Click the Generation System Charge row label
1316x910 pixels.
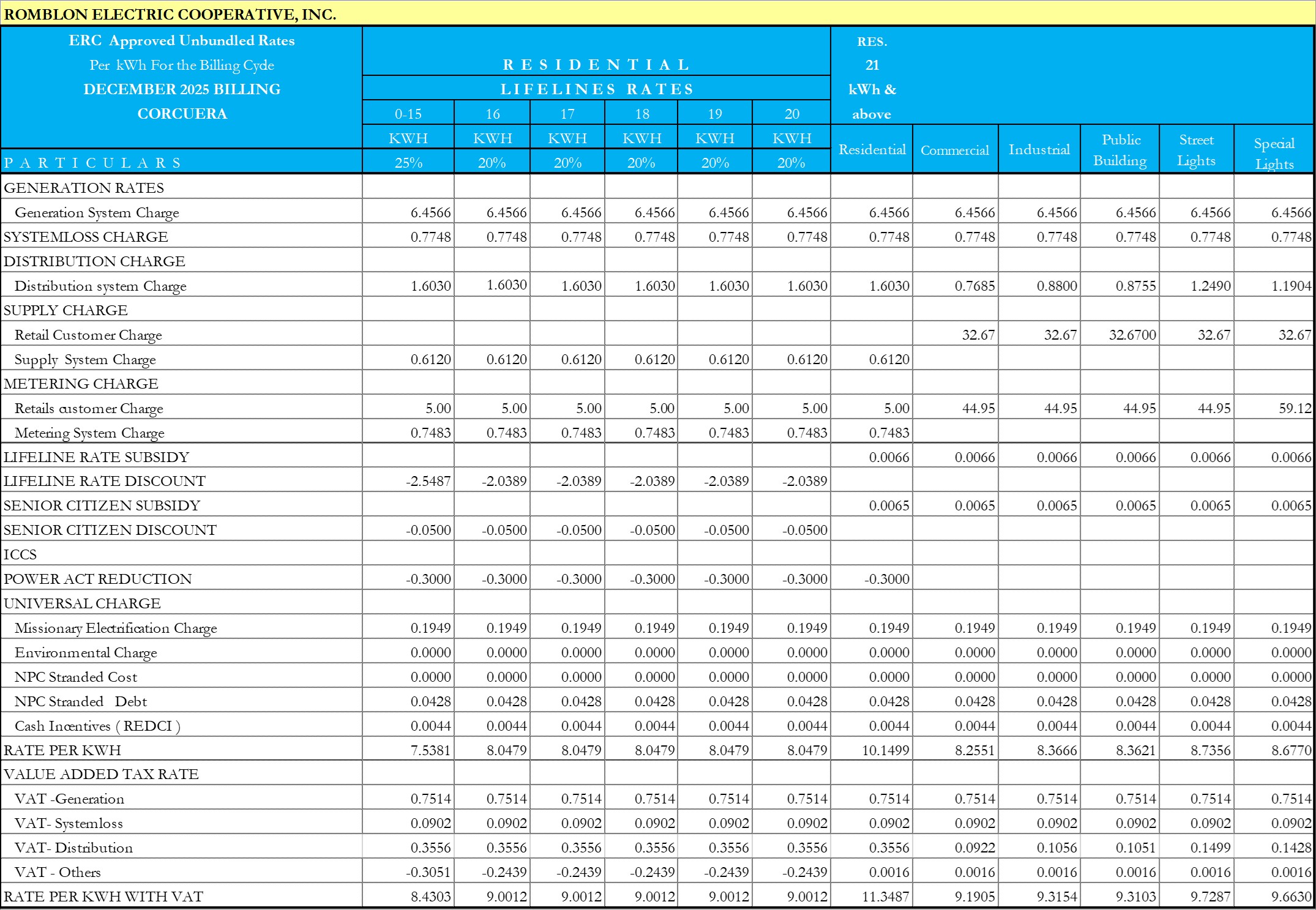[x=97, y=212]
